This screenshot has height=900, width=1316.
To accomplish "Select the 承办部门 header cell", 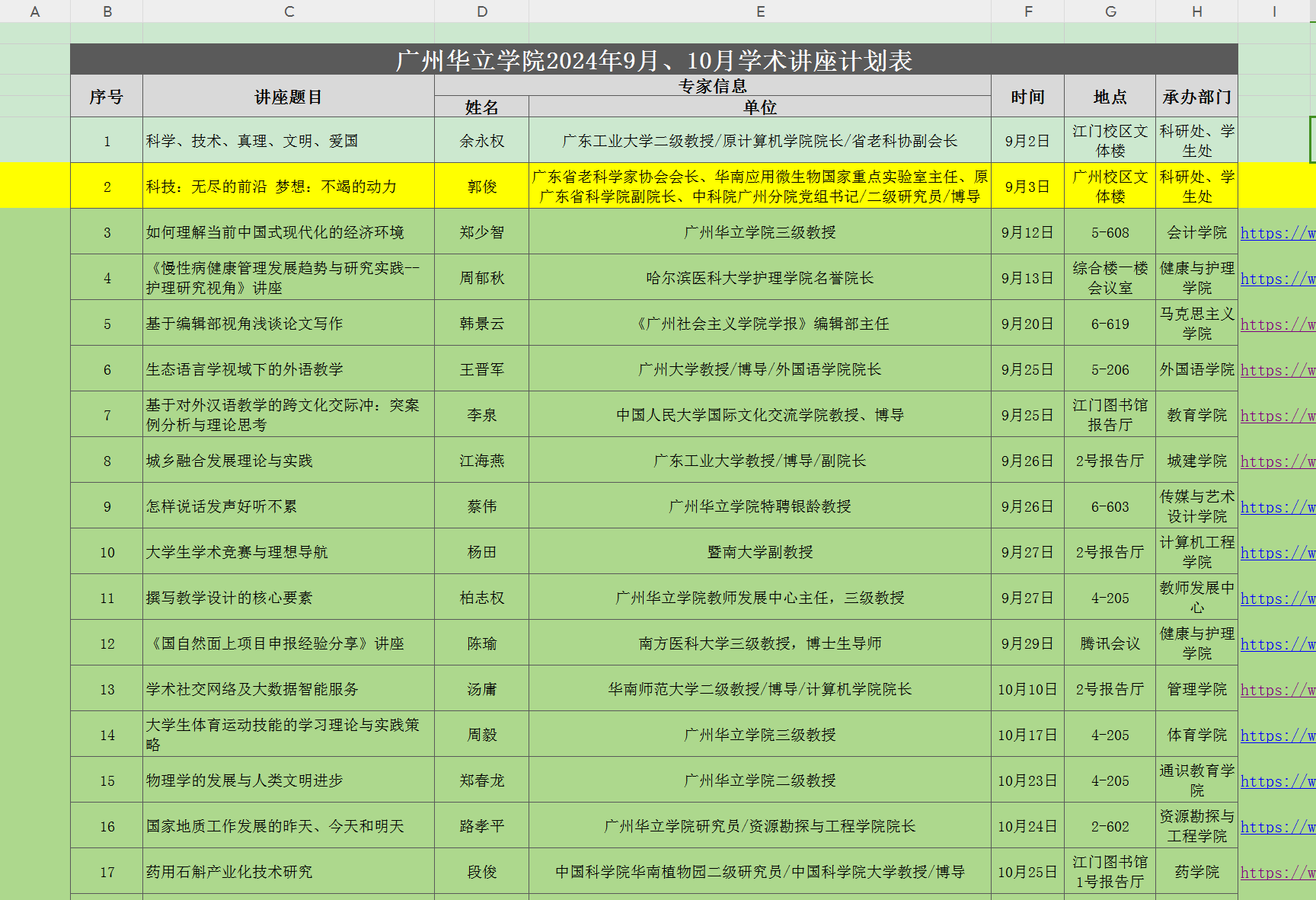I will (x=1196, y=97).
